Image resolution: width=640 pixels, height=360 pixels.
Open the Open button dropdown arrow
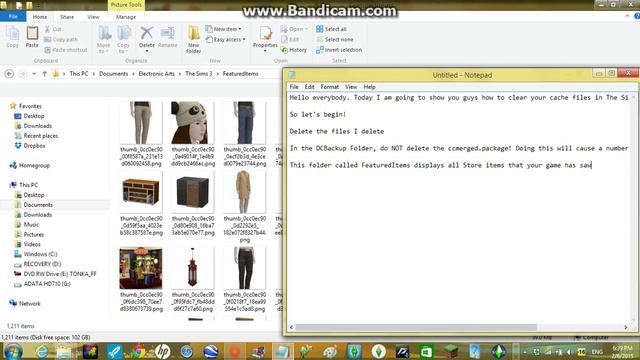click(x=307, y=29)
